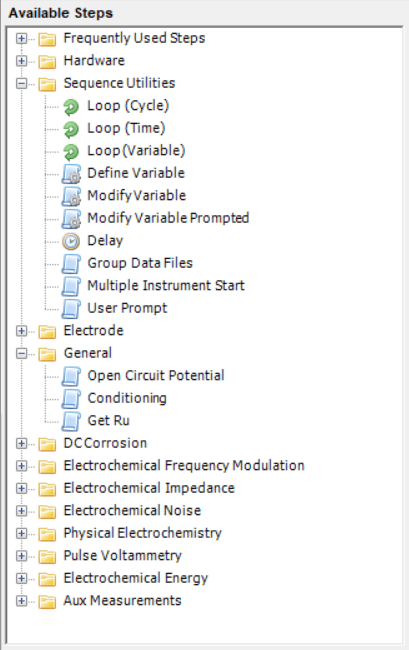Collapse the Sequence Utilities node

click(21, 83)
